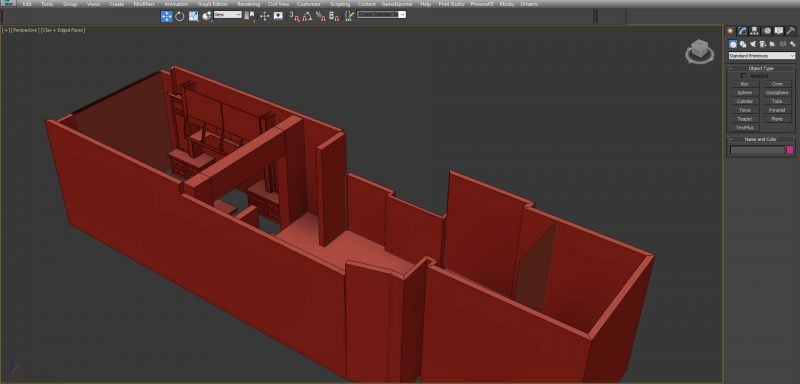Open the Customize menu
The width and height of the screenshot is (800, 384).
click(x=309, y=4)
